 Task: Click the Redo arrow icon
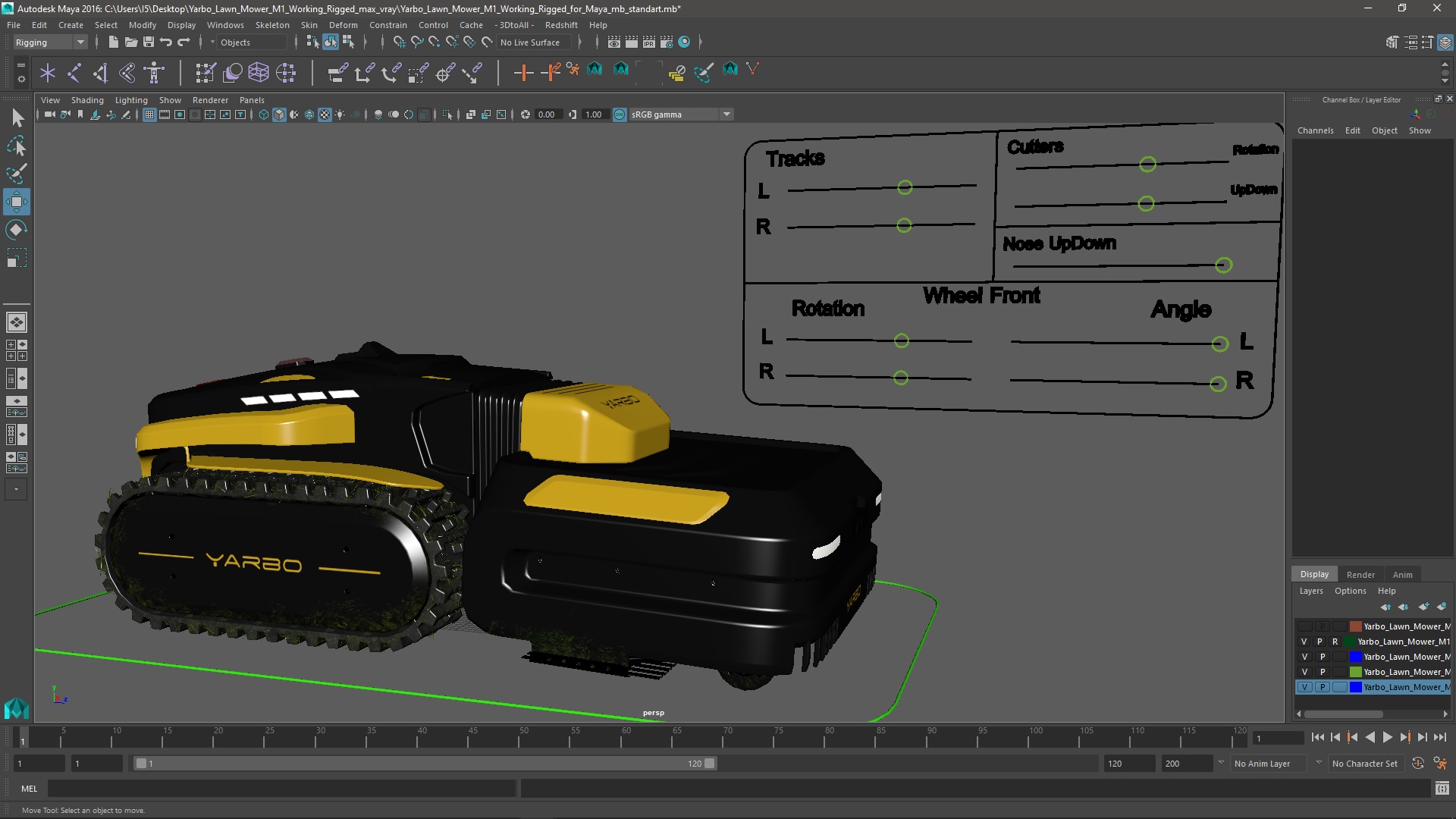(184, 42)
